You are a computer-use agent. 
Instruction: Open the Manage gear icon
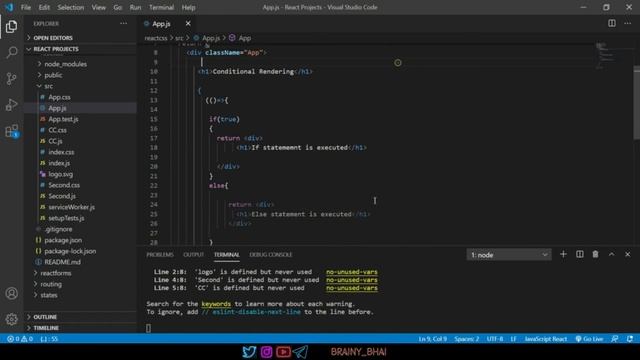pyautogui.click(x=11, y=319)
